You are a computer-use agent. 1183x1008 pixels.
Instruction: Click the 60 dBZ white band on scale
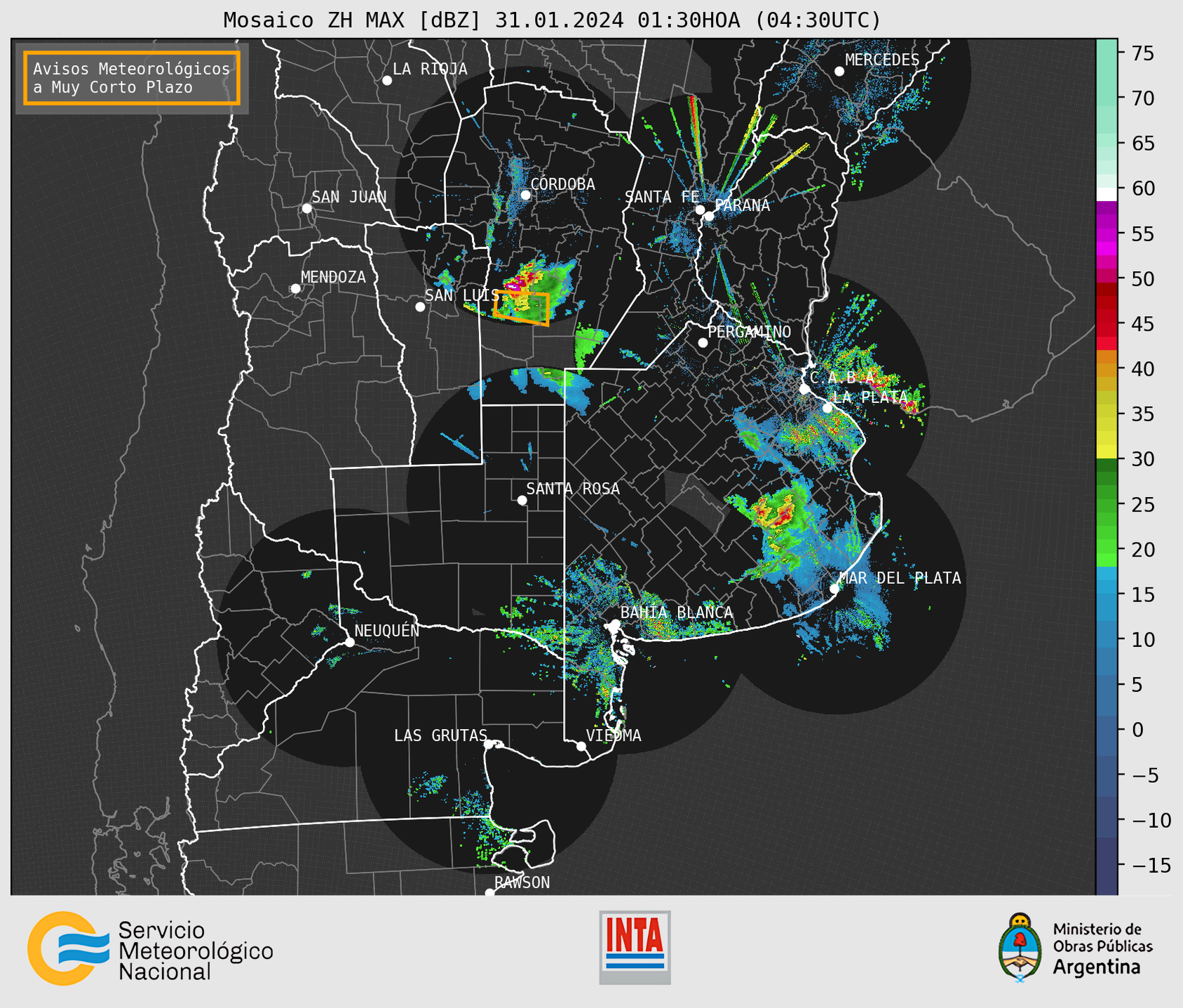click(x=1107, y=194)
